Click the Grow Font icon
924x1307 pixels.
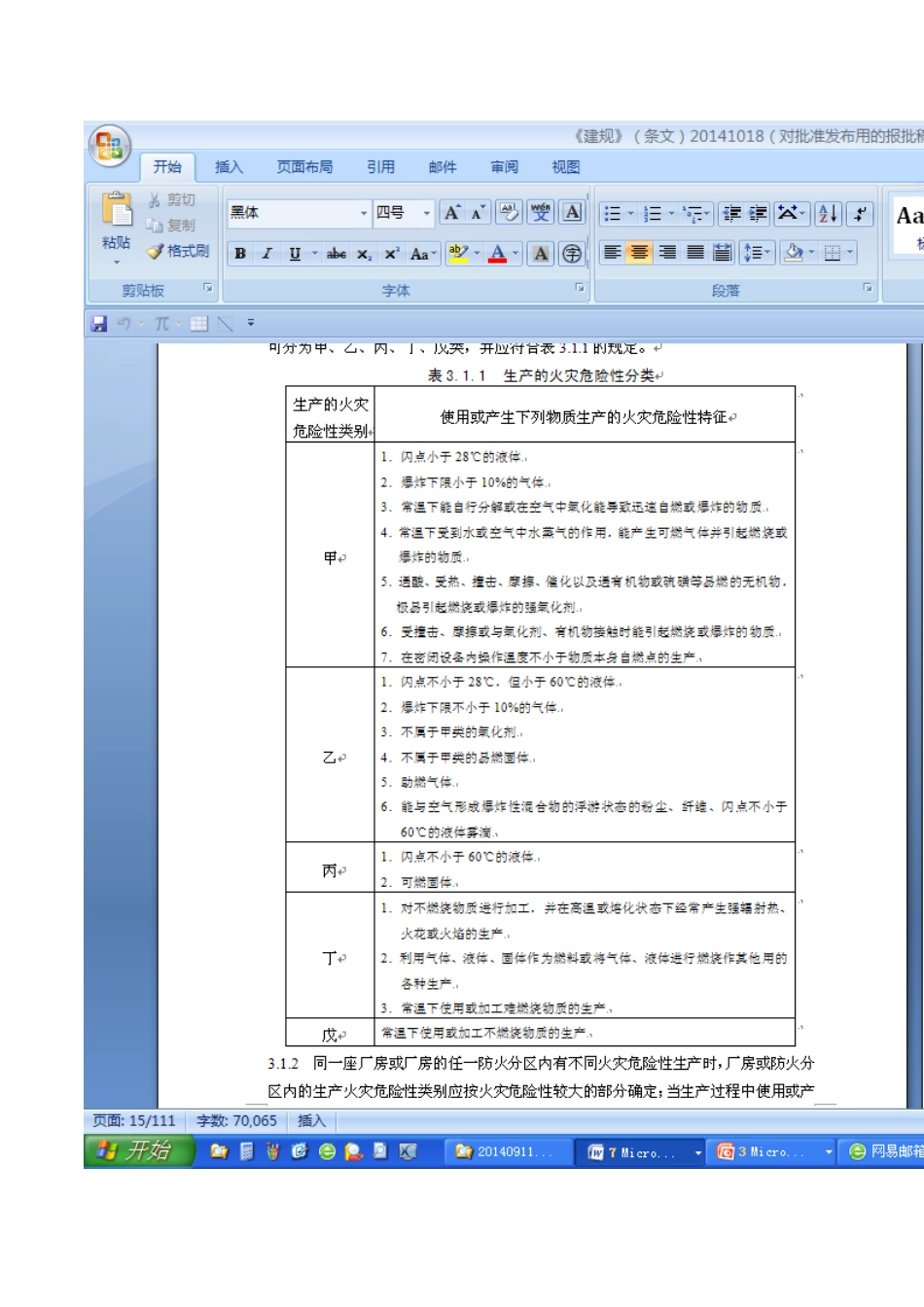pos(452,213)
